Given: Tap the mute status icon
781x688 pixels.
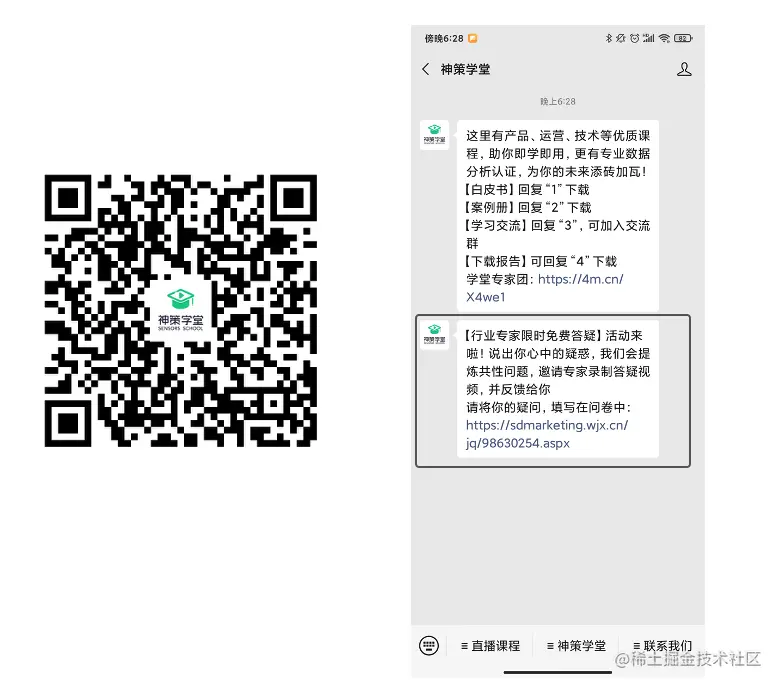Looking at the screenshot, I should (621, 38).
